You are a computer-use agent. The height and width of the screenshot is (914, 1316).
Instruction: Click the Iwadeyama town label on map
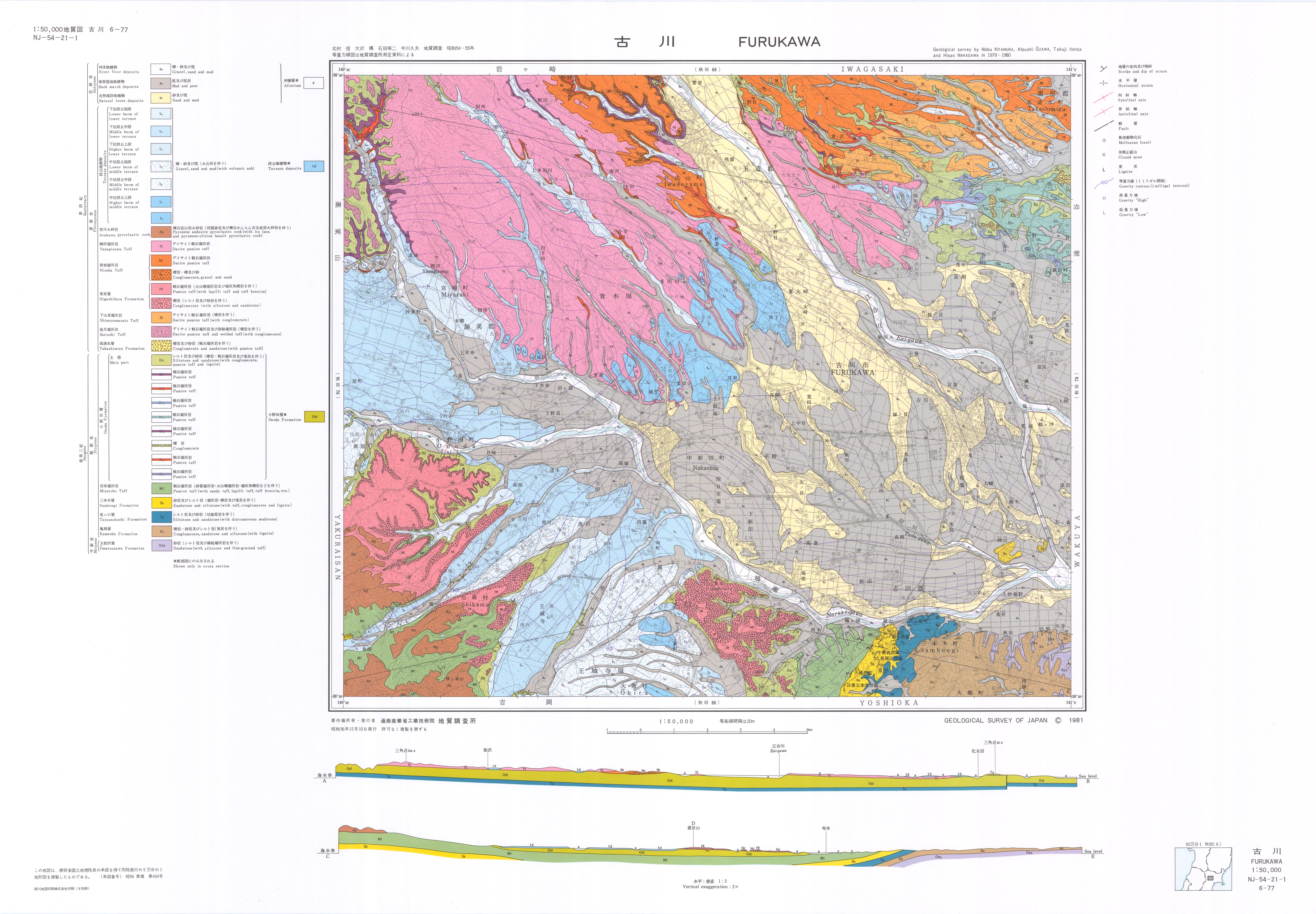(x=683, y=185)
